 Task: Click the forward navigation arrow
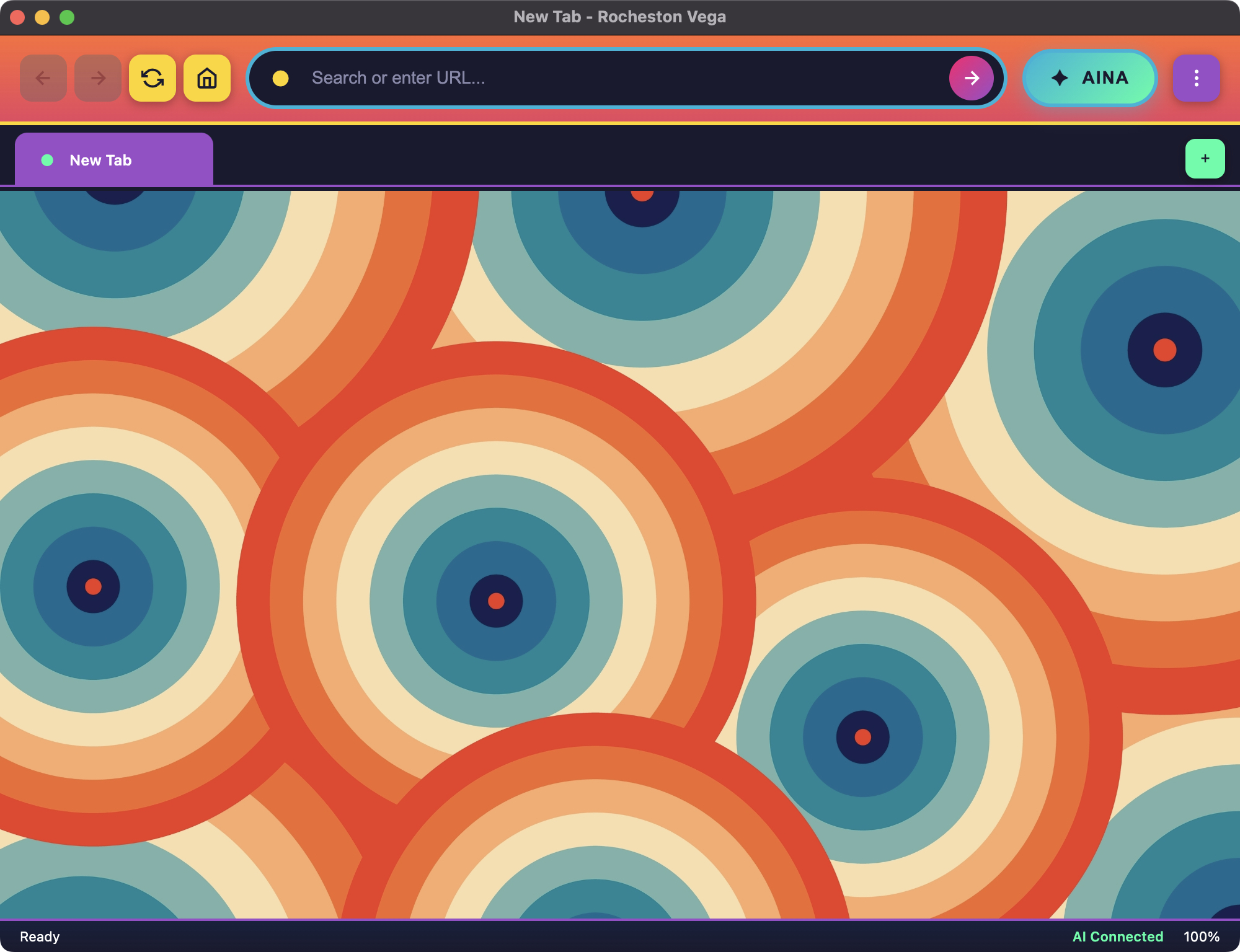click(x=98, y=78)
